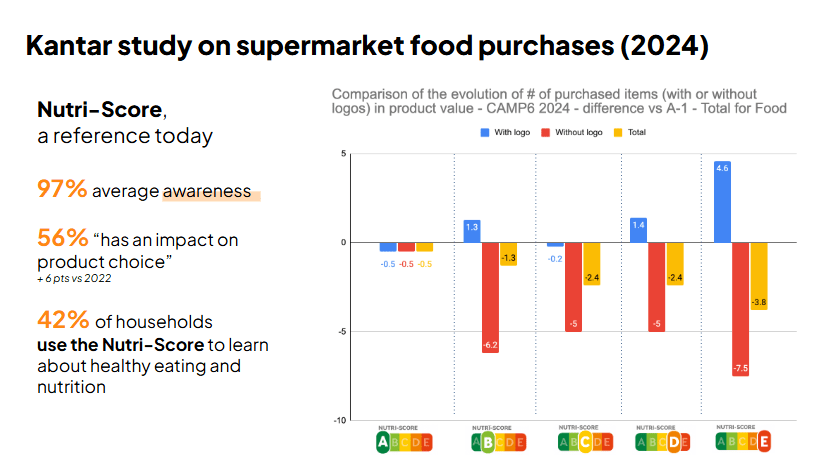
Task: Select the red bar labeled -7.5
Action: (740, 308)
